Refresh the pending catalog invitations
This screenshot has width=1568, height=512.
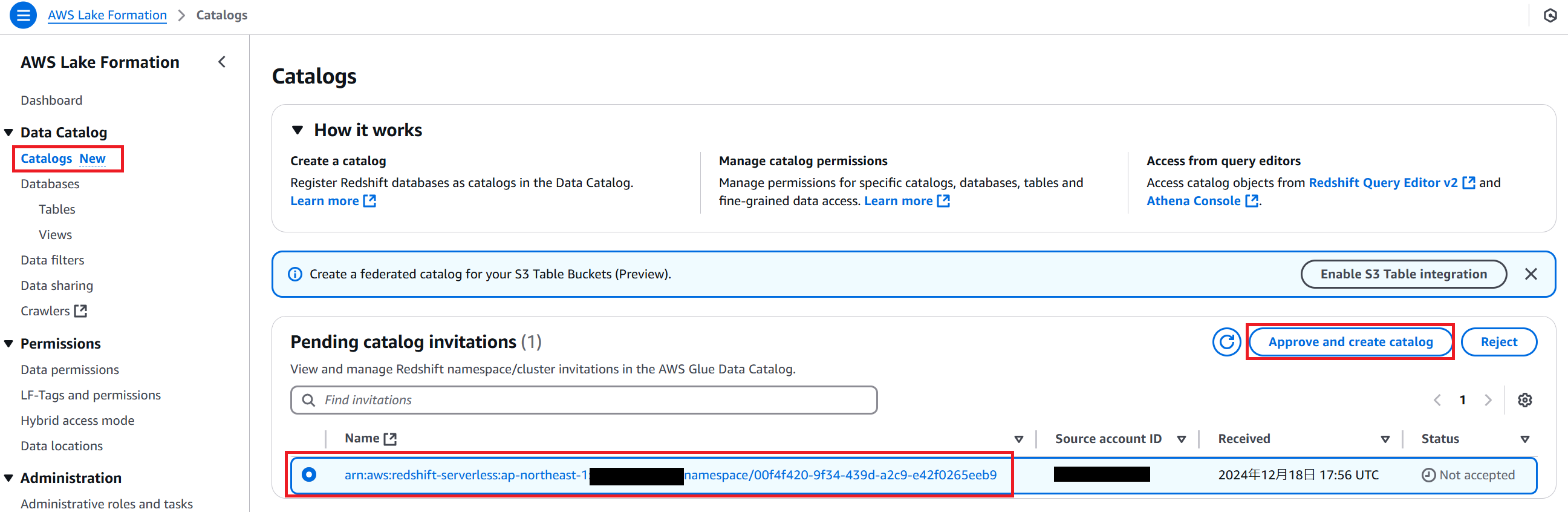(1226, 342)
